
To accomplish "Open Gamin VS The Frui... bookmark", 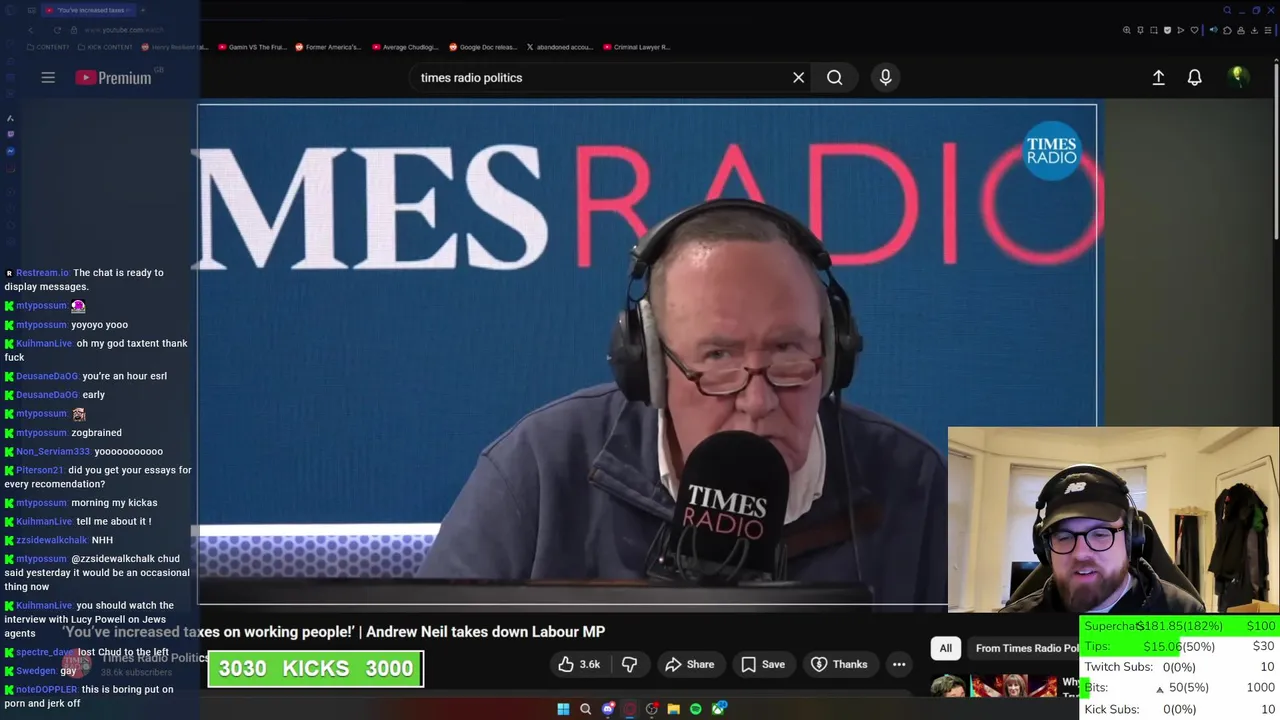I will tap(252, 47).
